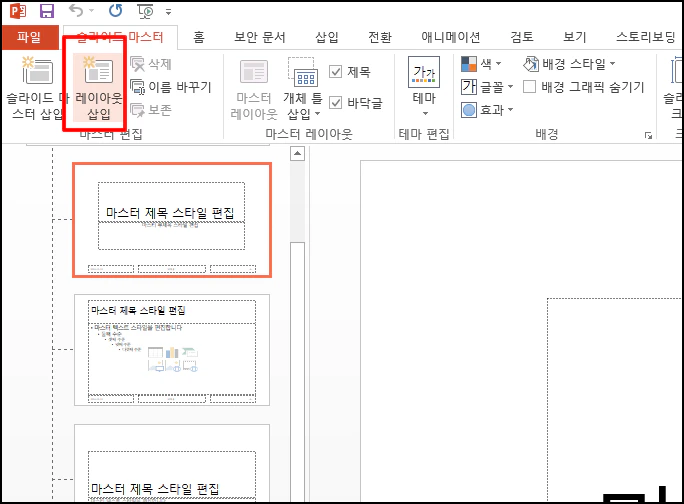This screenshot has width=684, height=504.
Task: Undo the last action
Action: point(76,10)
